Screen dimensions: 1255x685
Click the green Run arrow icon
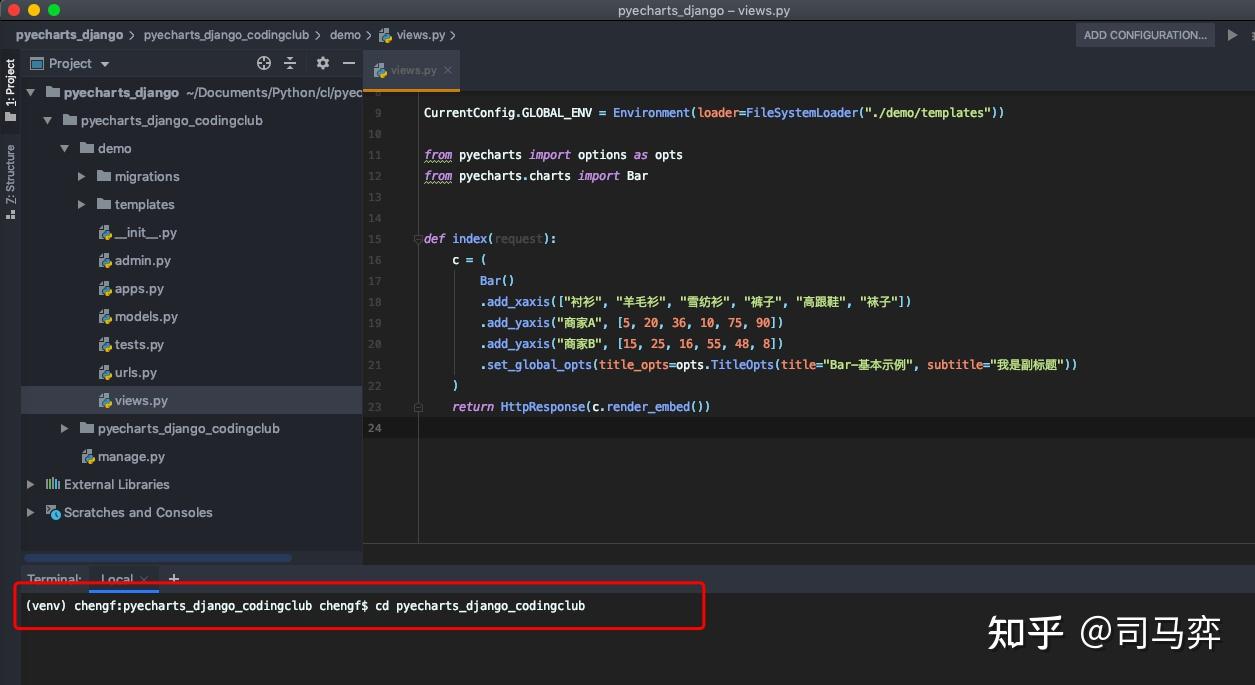tap(1232, 35)
